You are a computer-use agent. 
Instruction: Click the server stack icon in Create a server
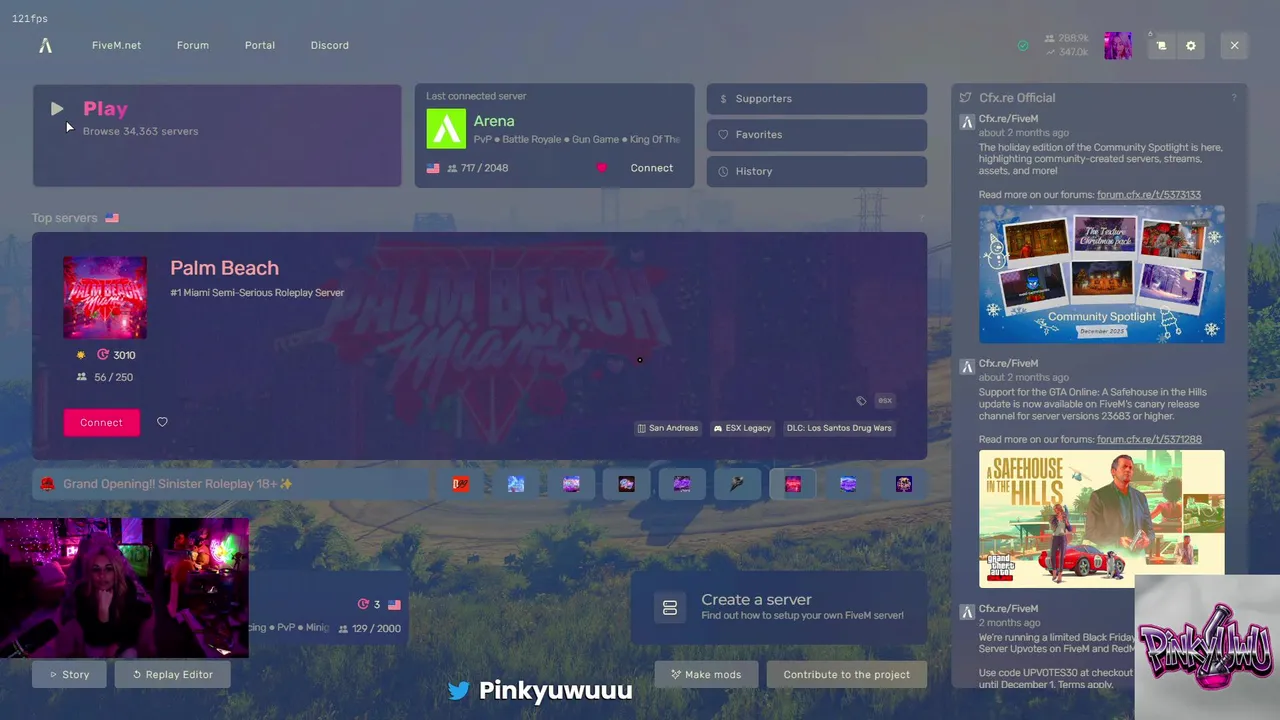pos(670,607)
